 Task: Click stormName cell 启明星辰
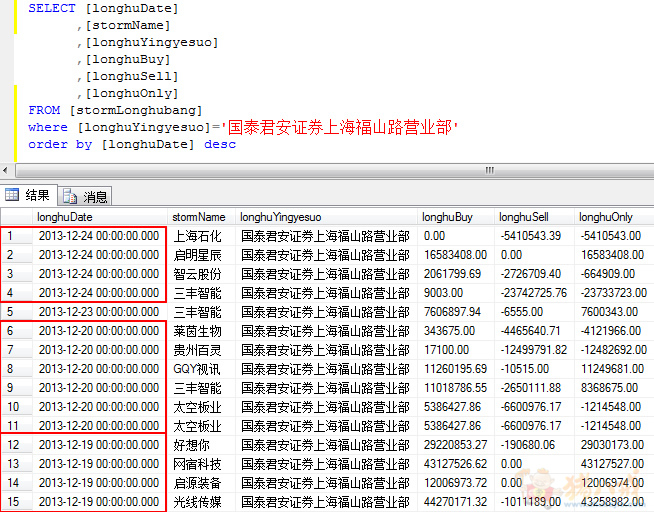197,255
